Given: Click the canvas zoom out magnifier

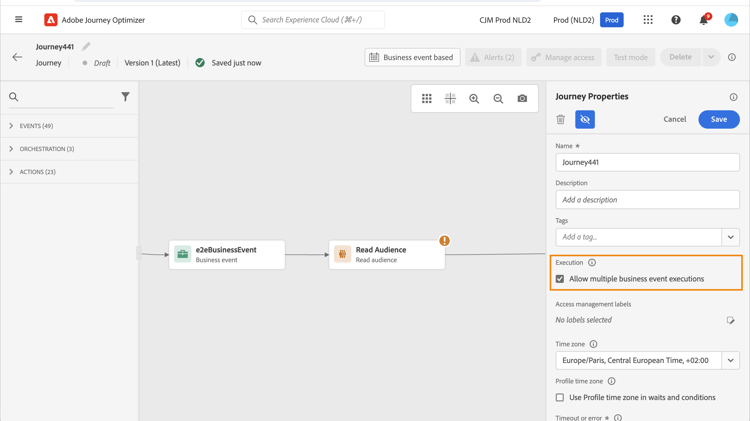Looking at the screenshot, I should [498, 99].
